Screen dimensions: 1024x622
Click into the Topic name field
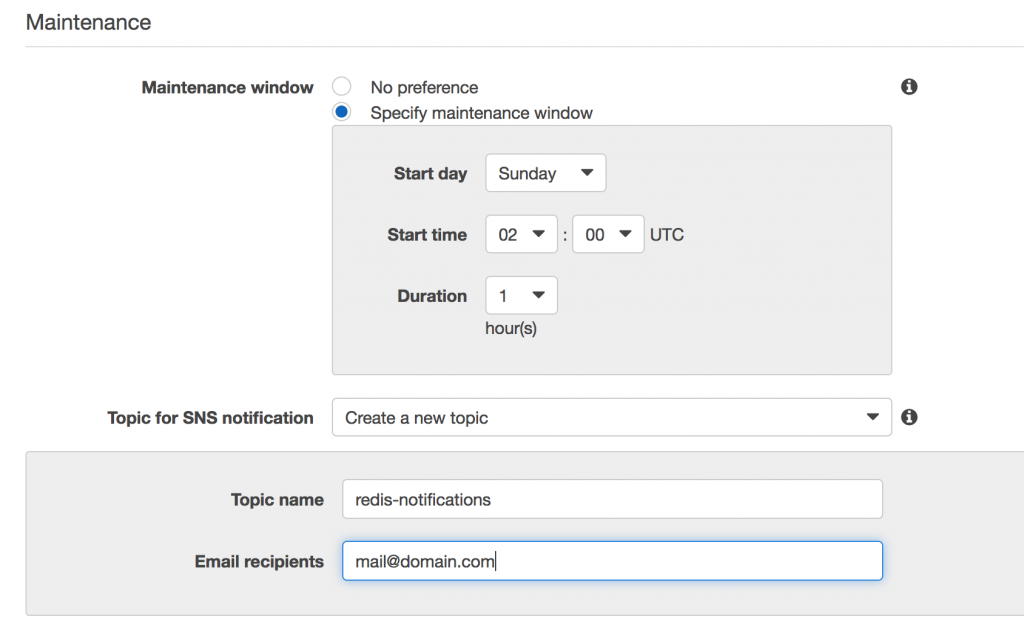[x=611, y=499]
